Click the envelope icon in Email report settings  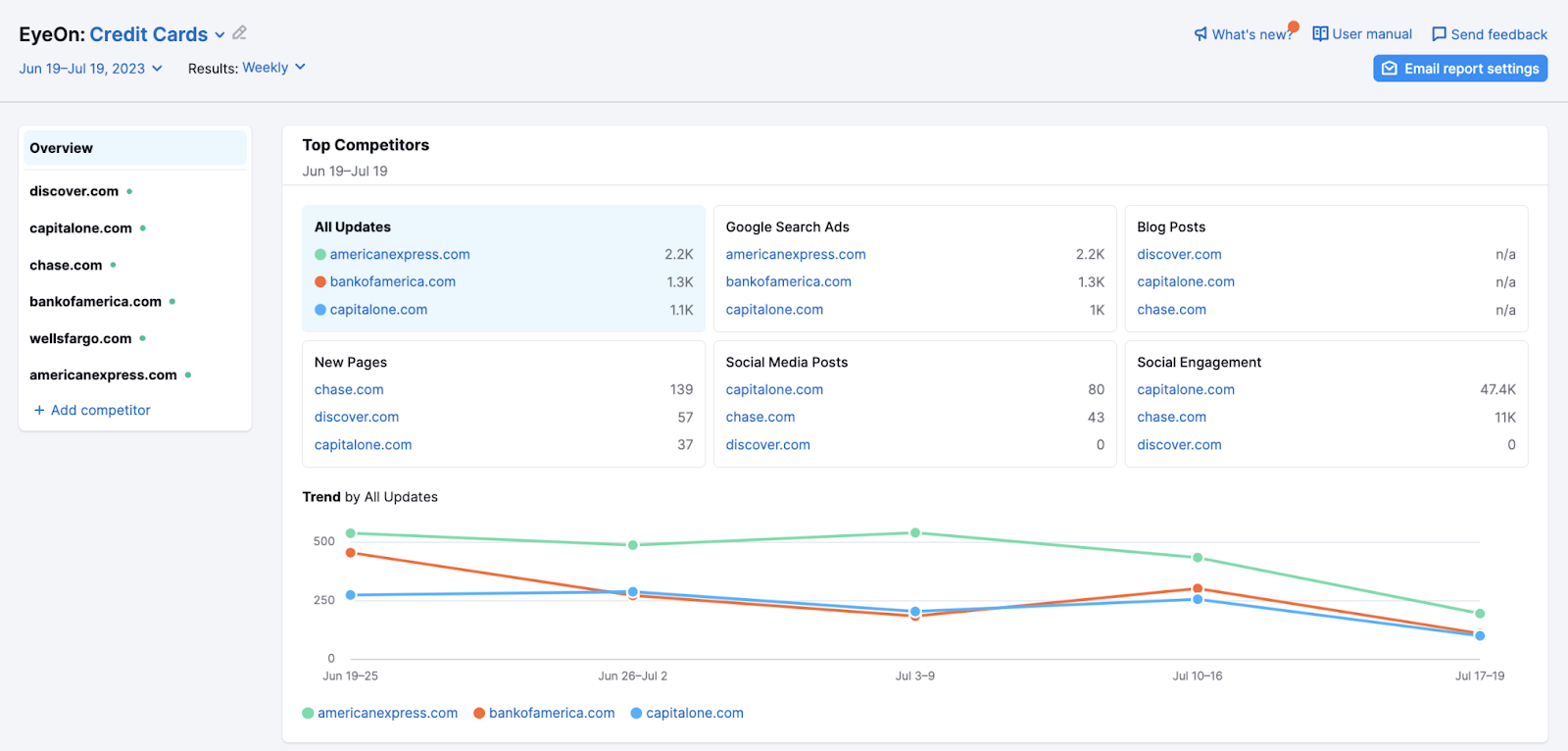[x=1389, y=69]
